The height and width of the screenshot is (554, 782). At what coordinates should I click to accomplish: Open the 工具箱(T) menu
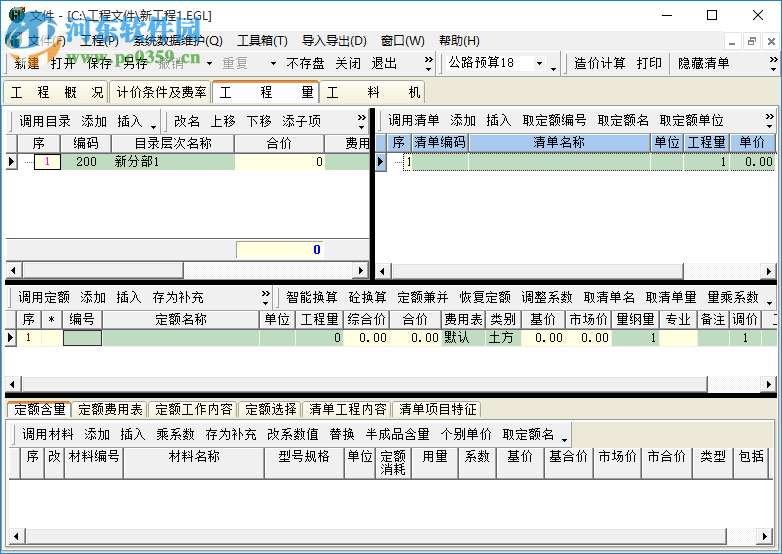point(262,40)
